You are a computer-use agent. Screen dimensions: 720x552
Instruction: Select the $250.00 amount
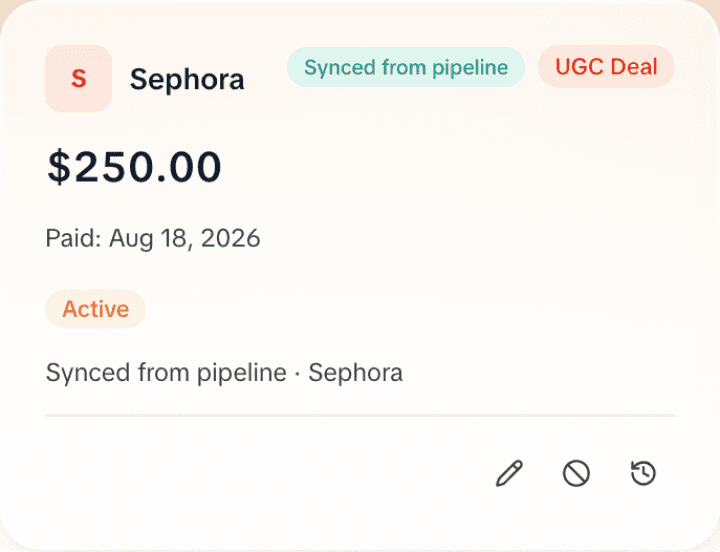(x=134, y=167)
